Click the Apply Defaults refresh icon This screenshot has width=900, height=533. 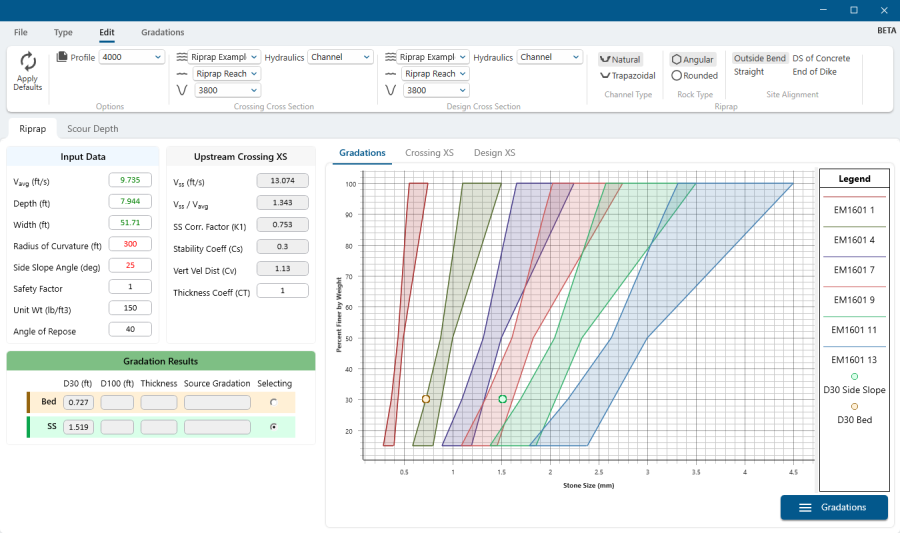[28, 61]
